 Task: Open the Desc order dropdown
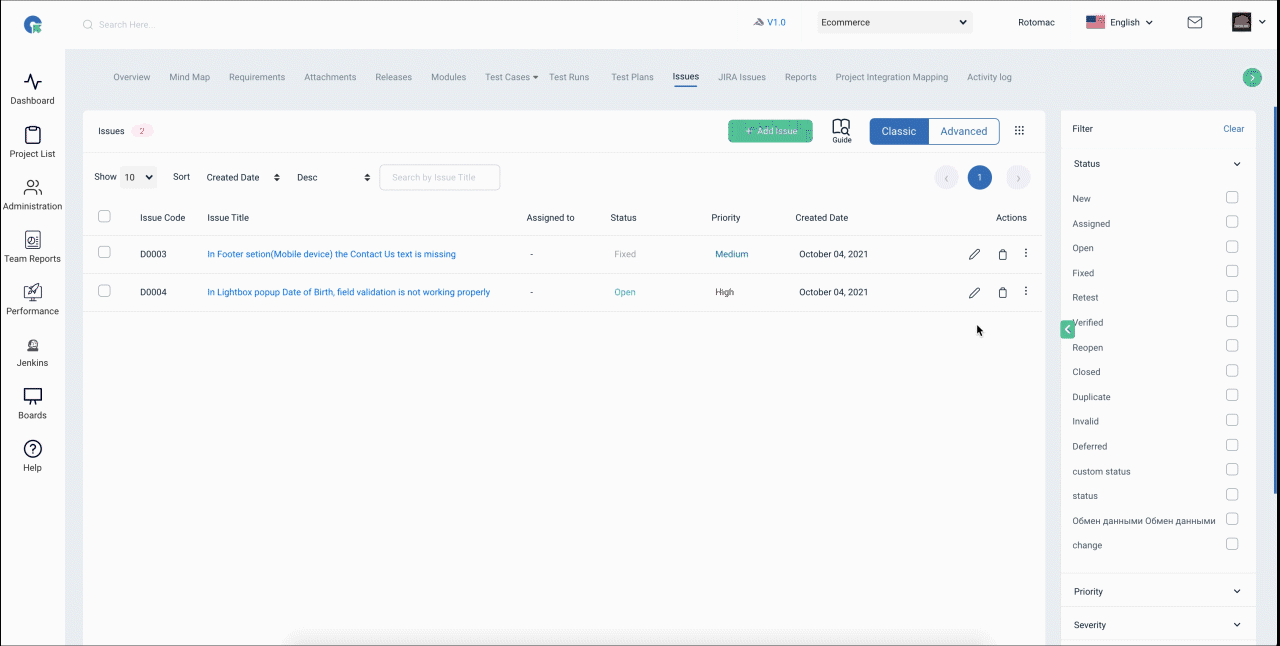tap(333, 177)
